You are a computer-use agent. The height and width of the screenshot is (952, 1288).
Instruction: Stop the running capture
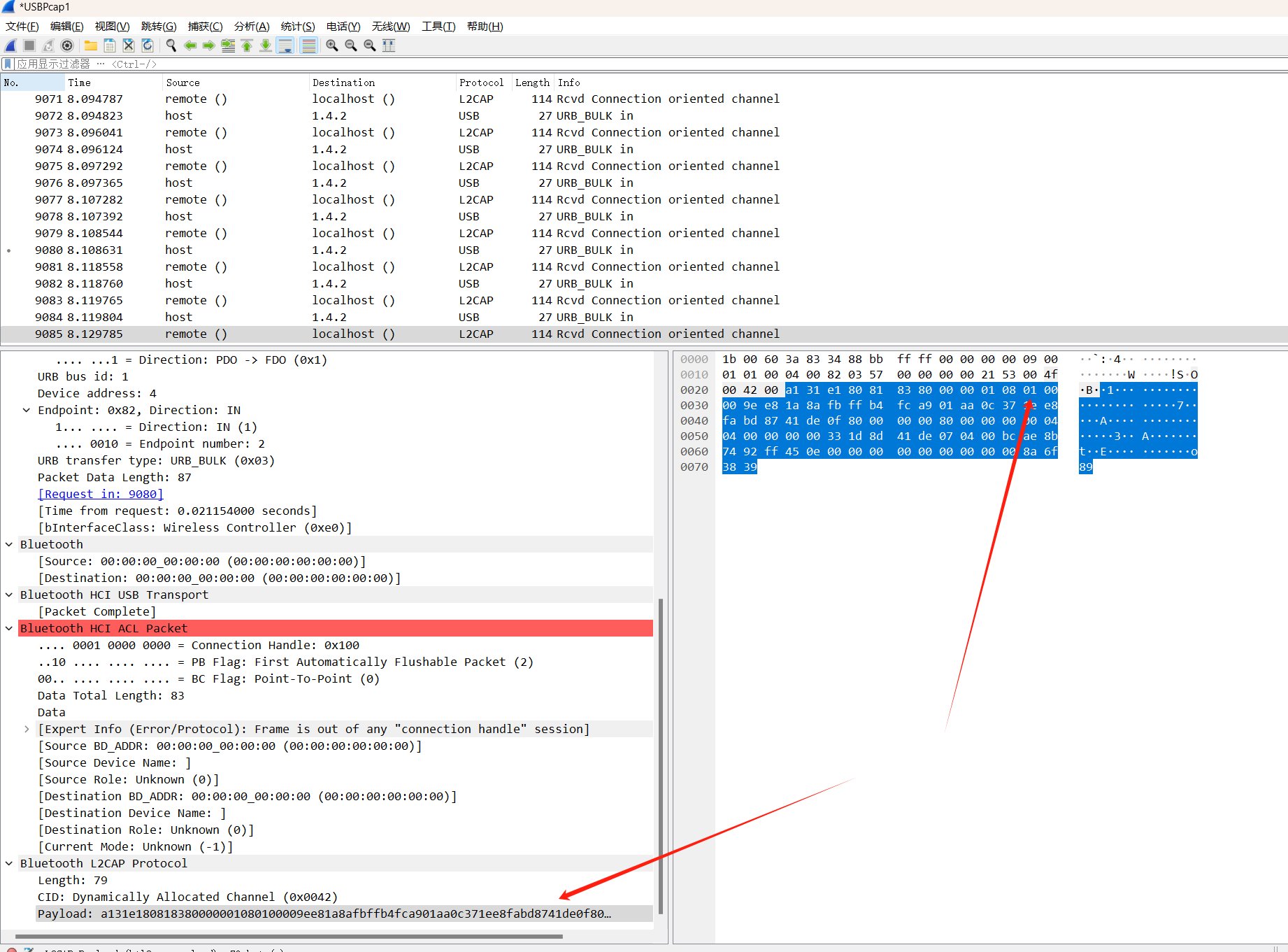tap(29, 45)
